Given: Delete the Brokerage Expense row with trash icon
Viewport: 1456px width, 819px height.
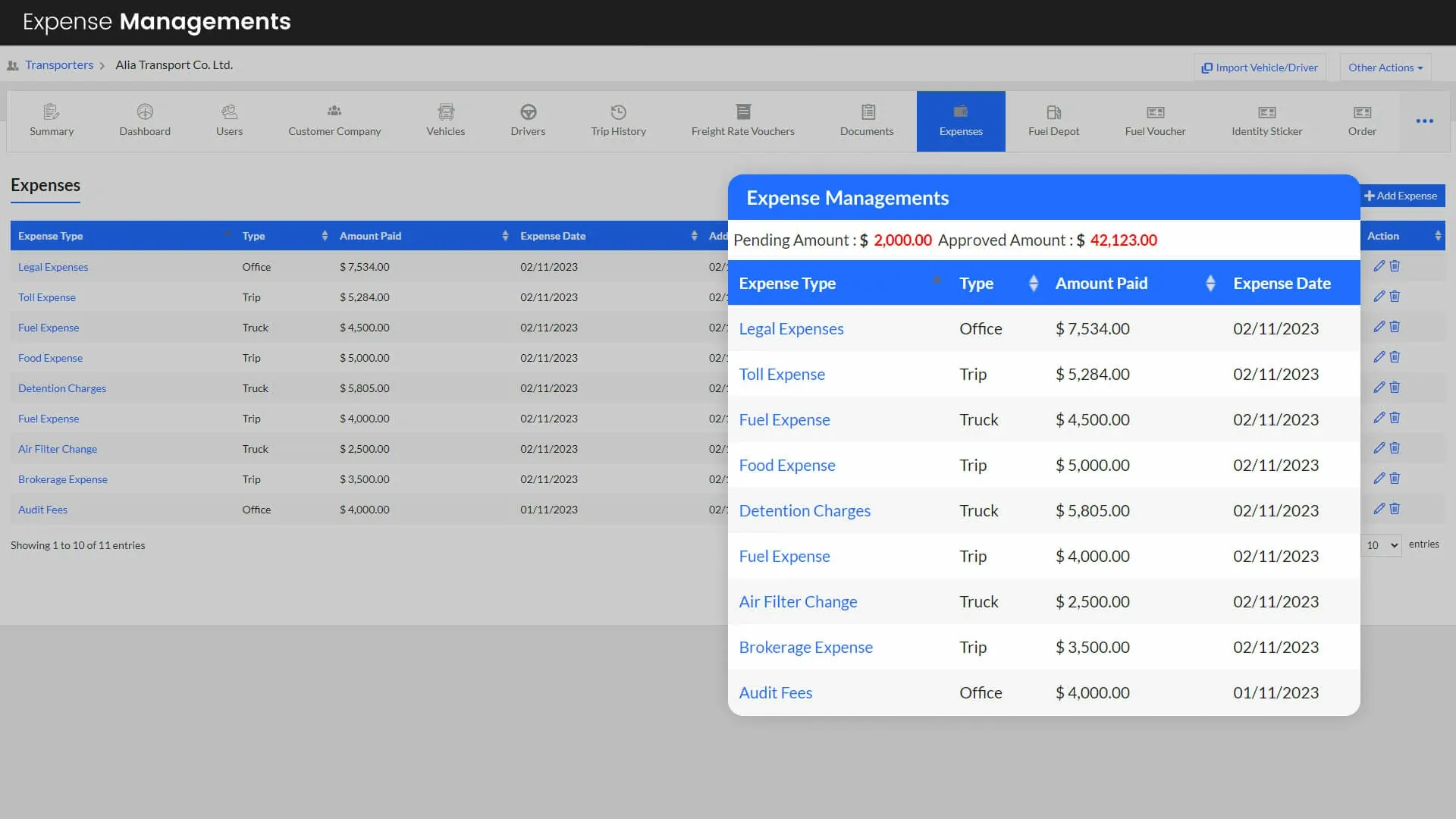Looking at the screenshot, I should 1395,479.
